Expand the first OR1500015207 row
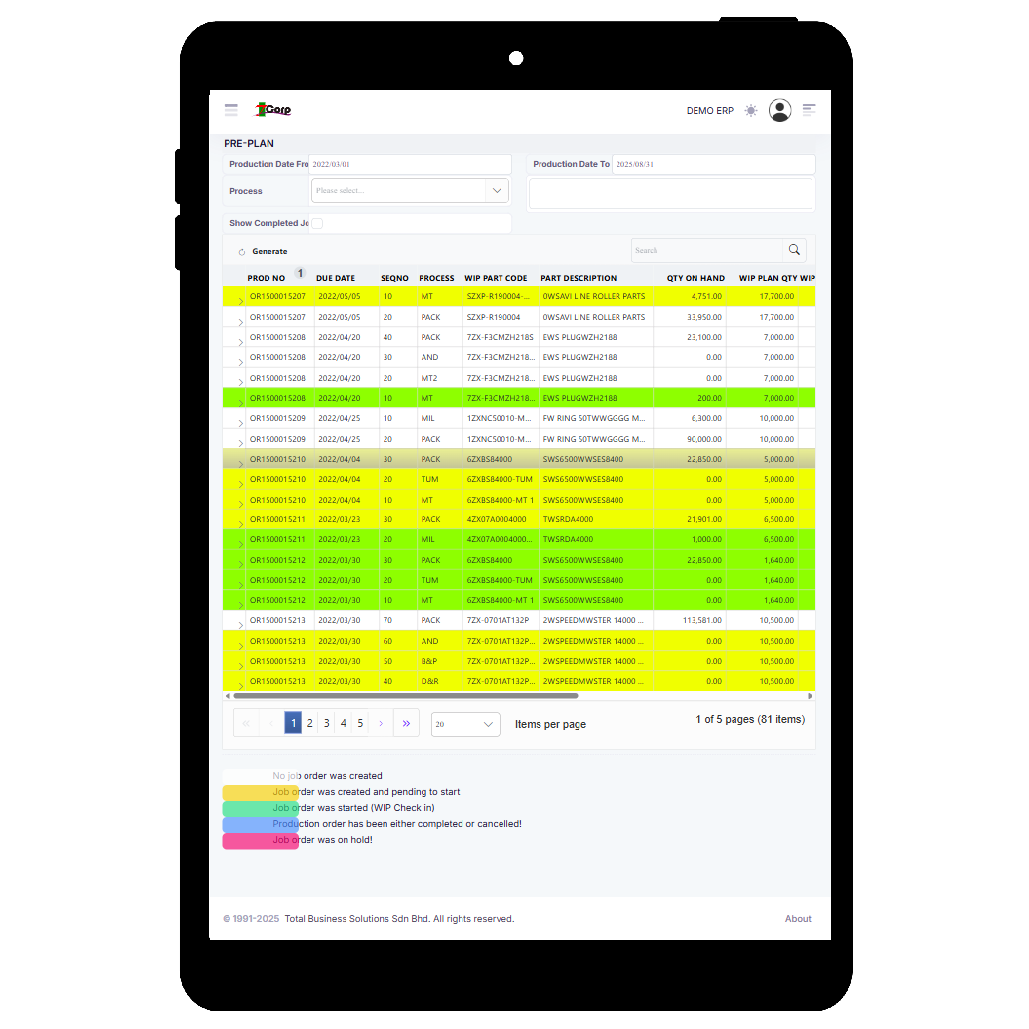The image size is (1029, 1029). point(241,300)
